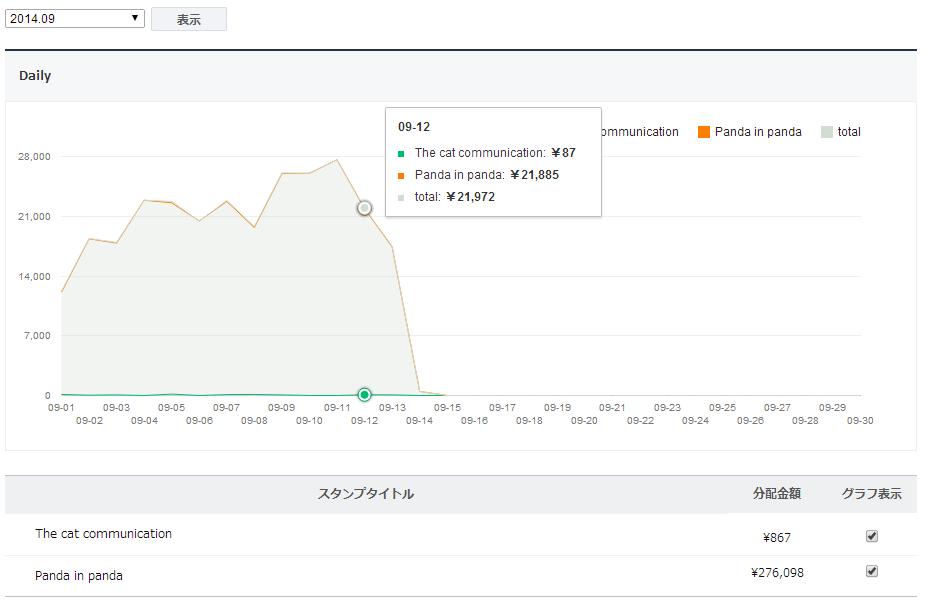Click the green cat communication data marker

tap(365, 395)
